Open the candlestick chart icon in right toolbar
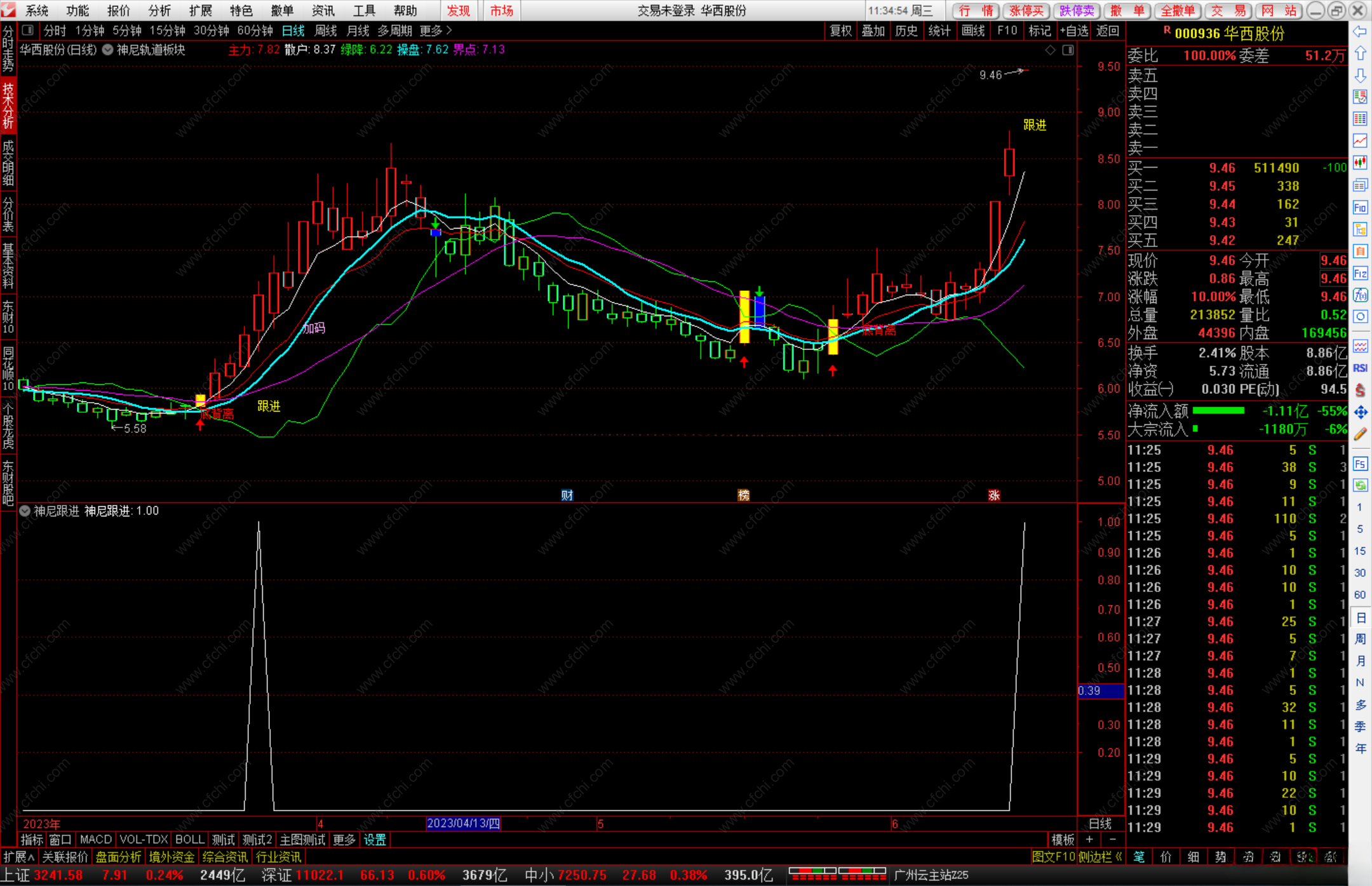This screenshot has height=886, width=1372. point(1360,163)
